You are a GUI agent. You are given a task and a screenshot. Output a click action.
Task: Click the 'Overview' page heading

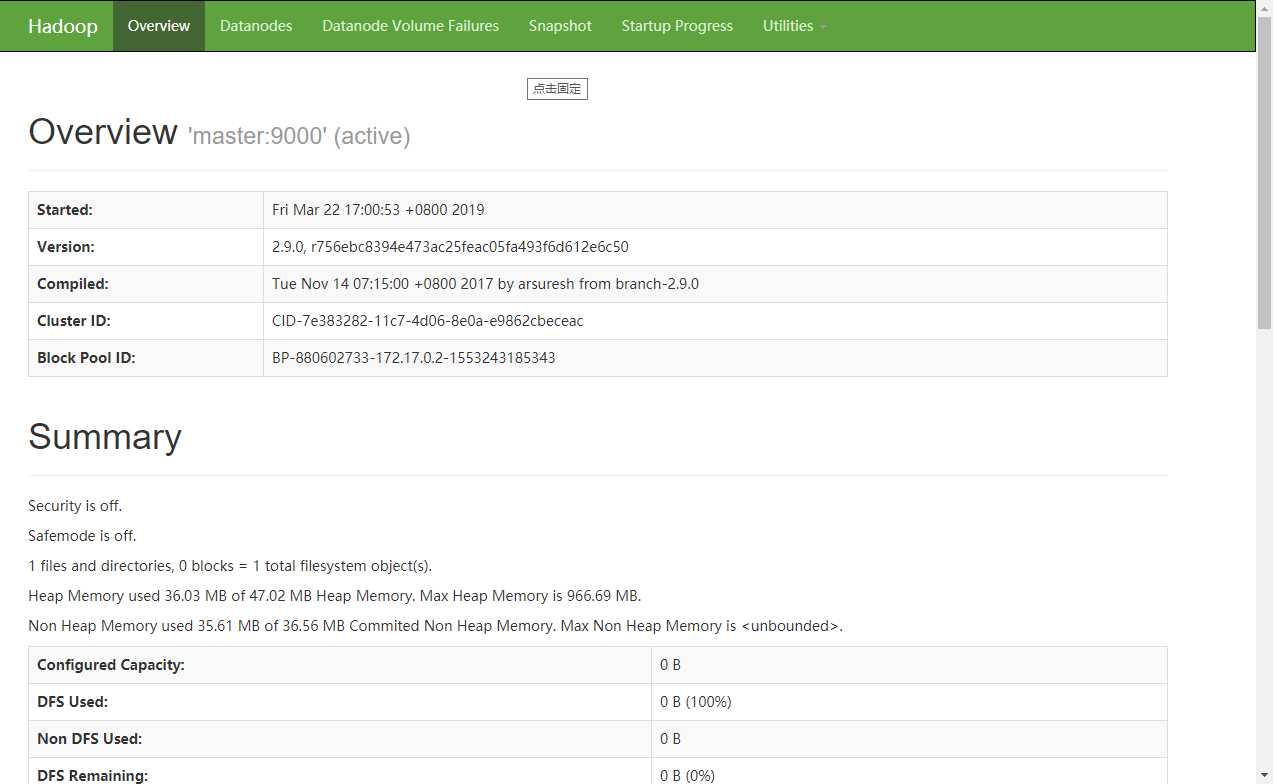click(x=103, y=132)
